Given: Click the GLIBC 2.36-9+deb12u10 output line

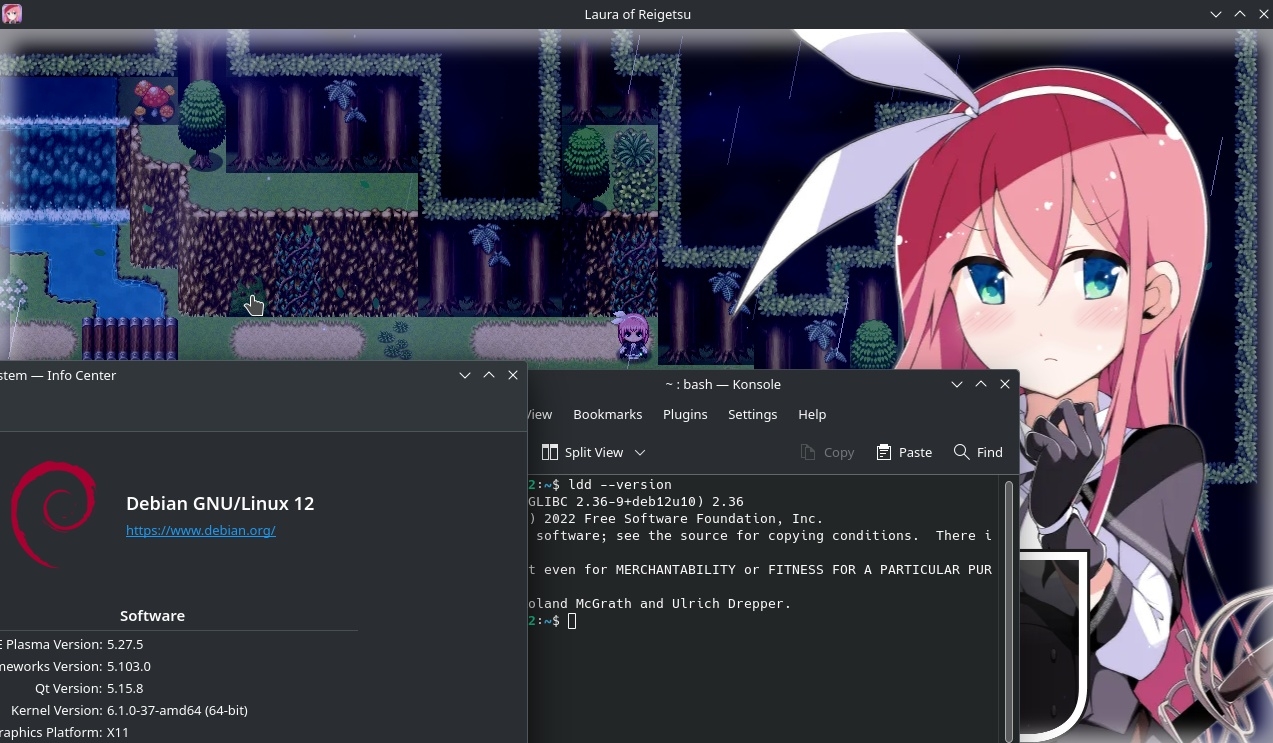Looking at the screenshot, I should click(636, 502).
